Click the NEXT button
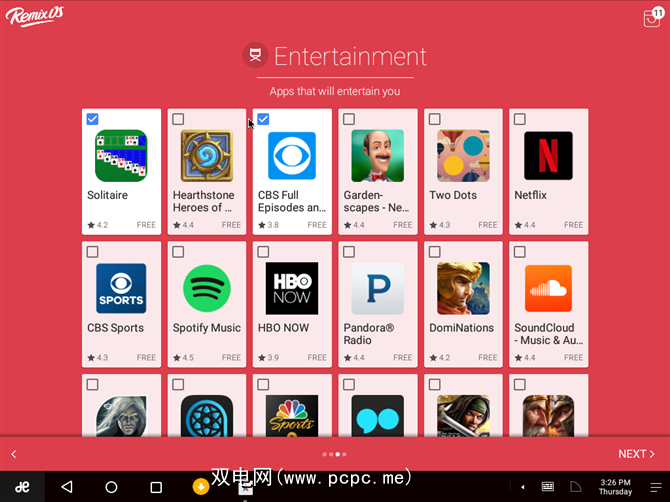 click(x=636, y=454)
